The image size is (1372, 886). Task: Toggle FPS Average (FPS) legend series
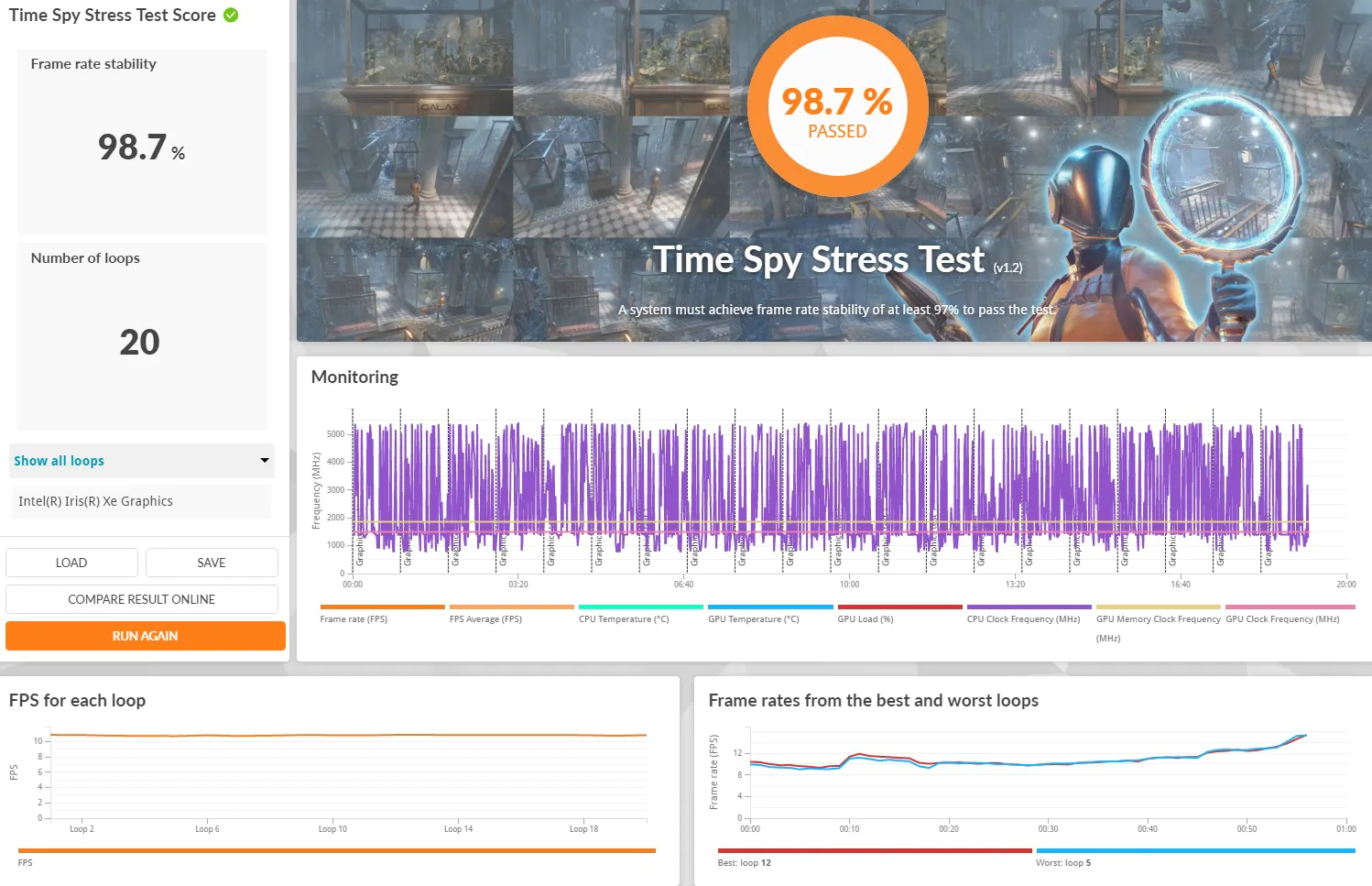511,614
